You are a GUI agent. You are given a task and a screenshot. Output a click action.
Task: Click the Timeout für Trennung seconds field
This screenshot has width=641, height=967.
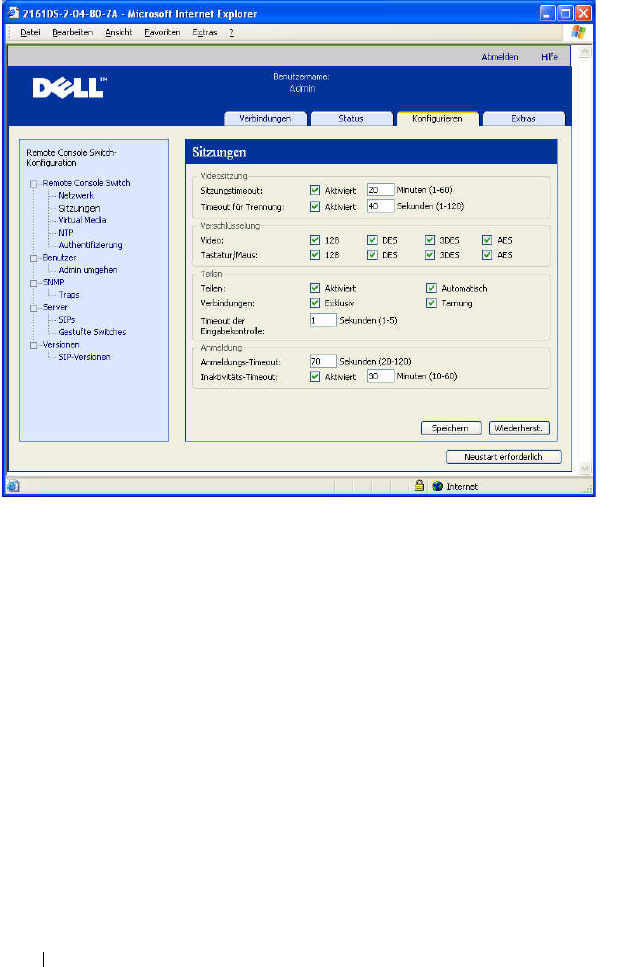(380, 206)
